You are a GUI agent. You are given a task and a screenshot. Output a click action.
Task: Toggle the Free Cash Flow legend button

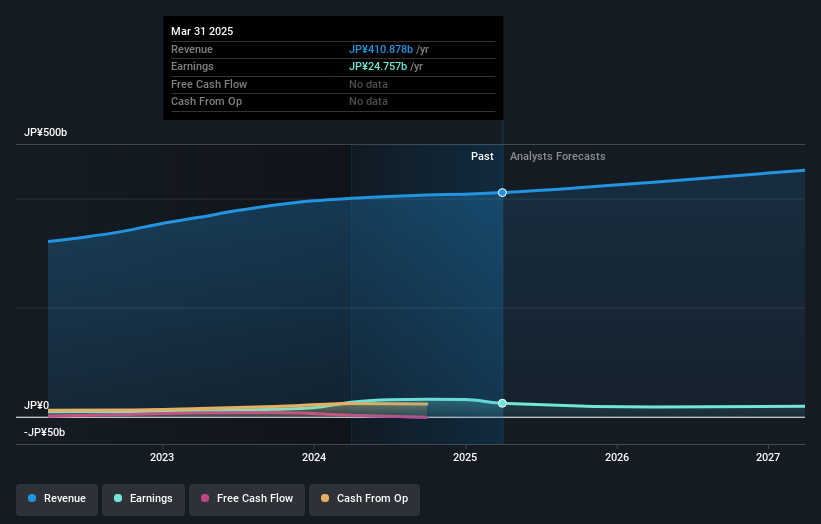[x=247, y=499]
